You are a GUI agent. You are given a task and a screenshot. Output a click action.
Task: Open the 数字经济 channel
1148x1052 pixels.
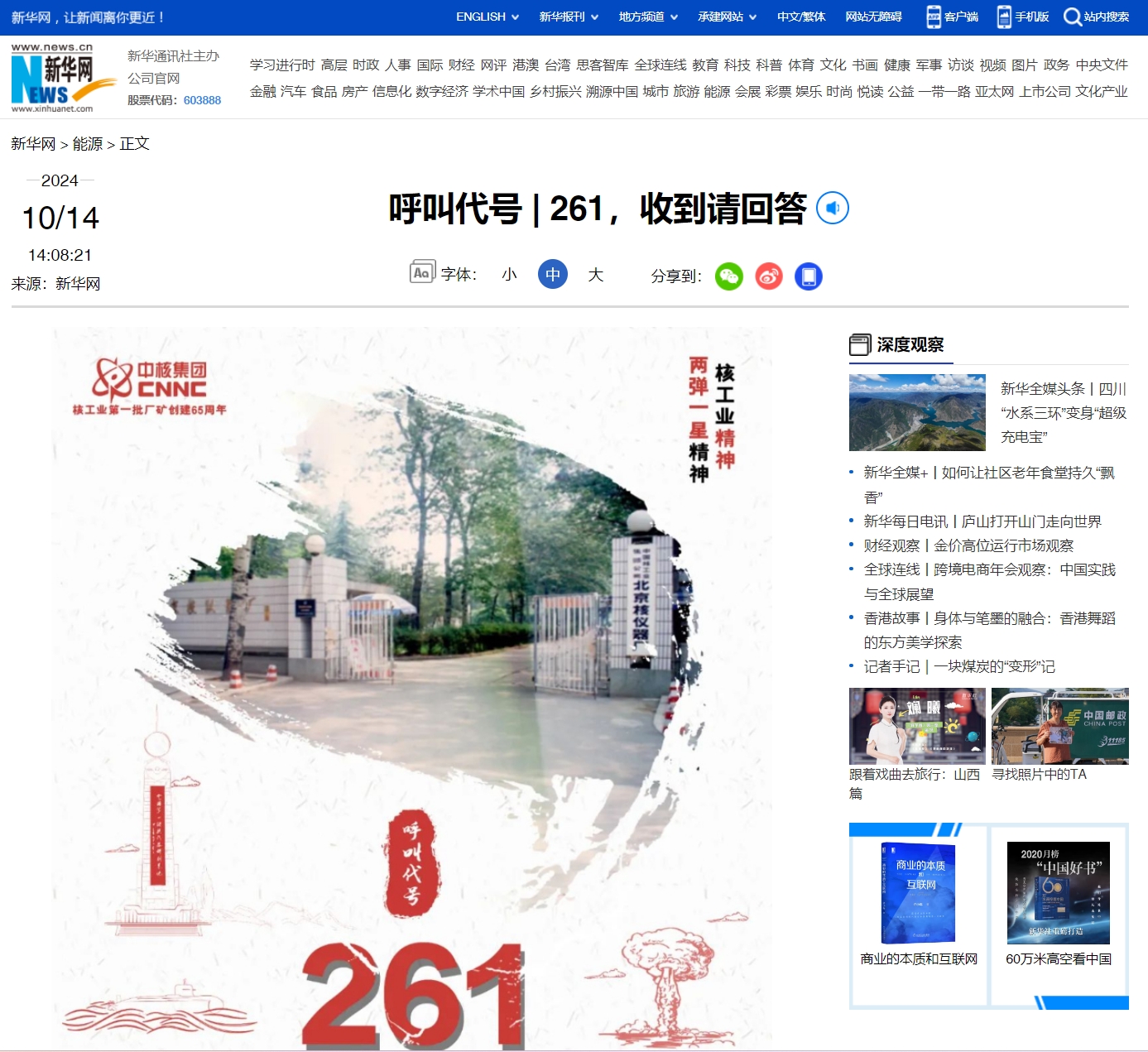click(441, 91)
